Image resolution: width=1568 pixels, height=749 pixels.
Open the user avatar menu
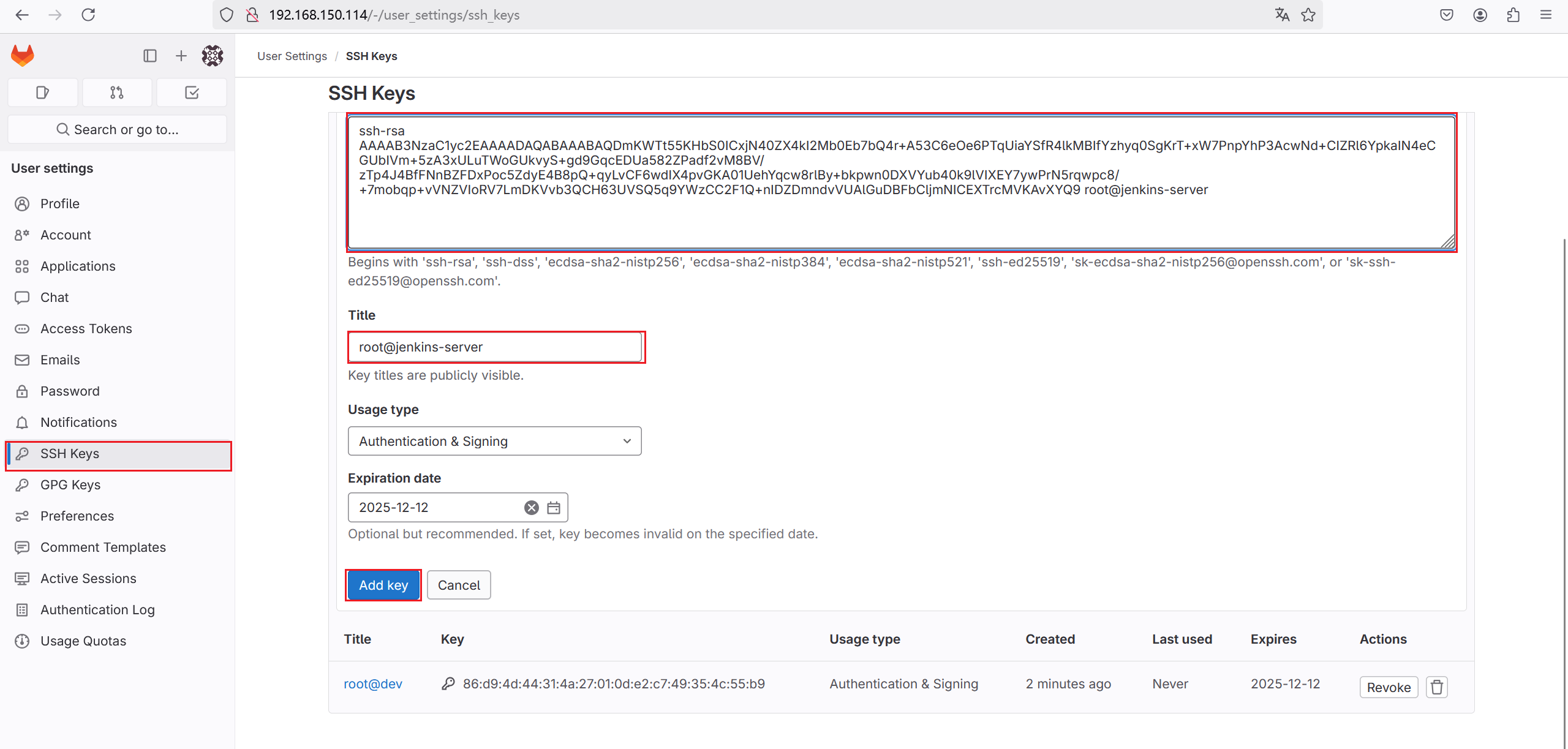click(x=213, y=56)
